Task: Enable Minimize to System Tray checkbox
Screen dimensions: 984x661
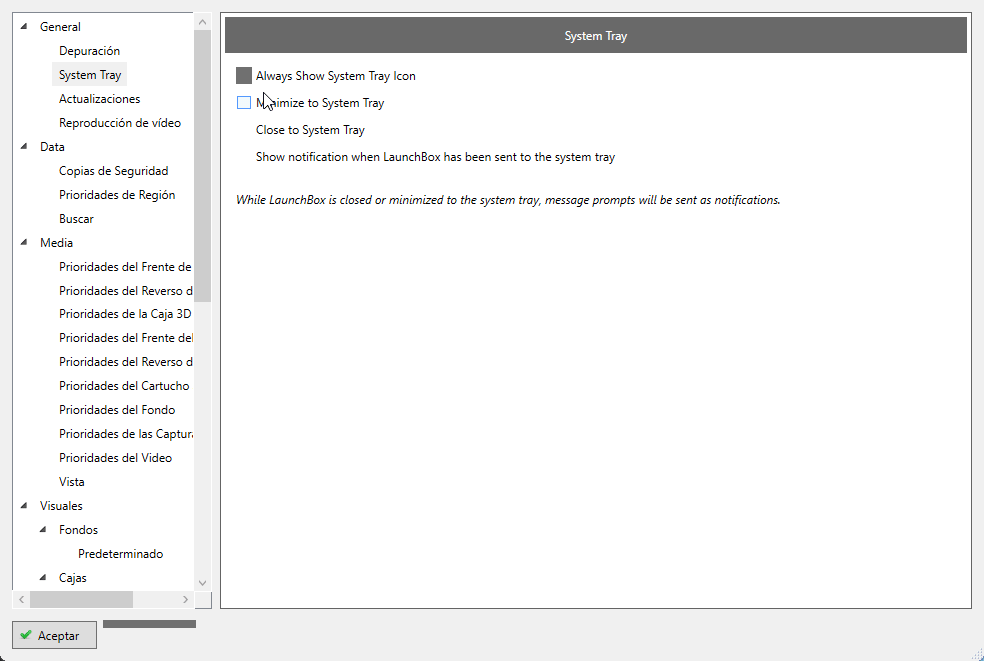Action: tap(244, 103)
